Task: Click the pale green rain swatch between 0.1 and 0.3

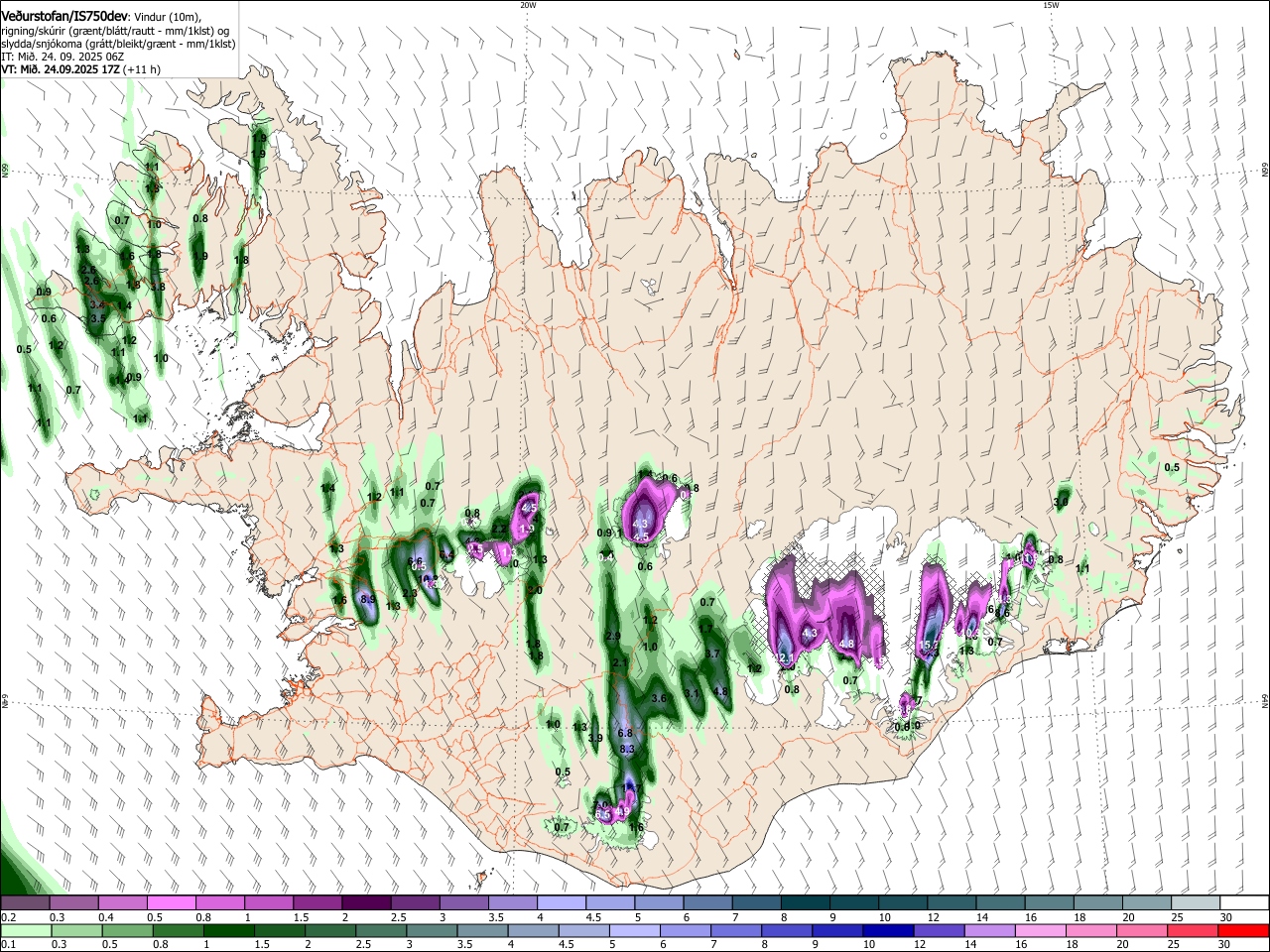Action: point(25,930)
